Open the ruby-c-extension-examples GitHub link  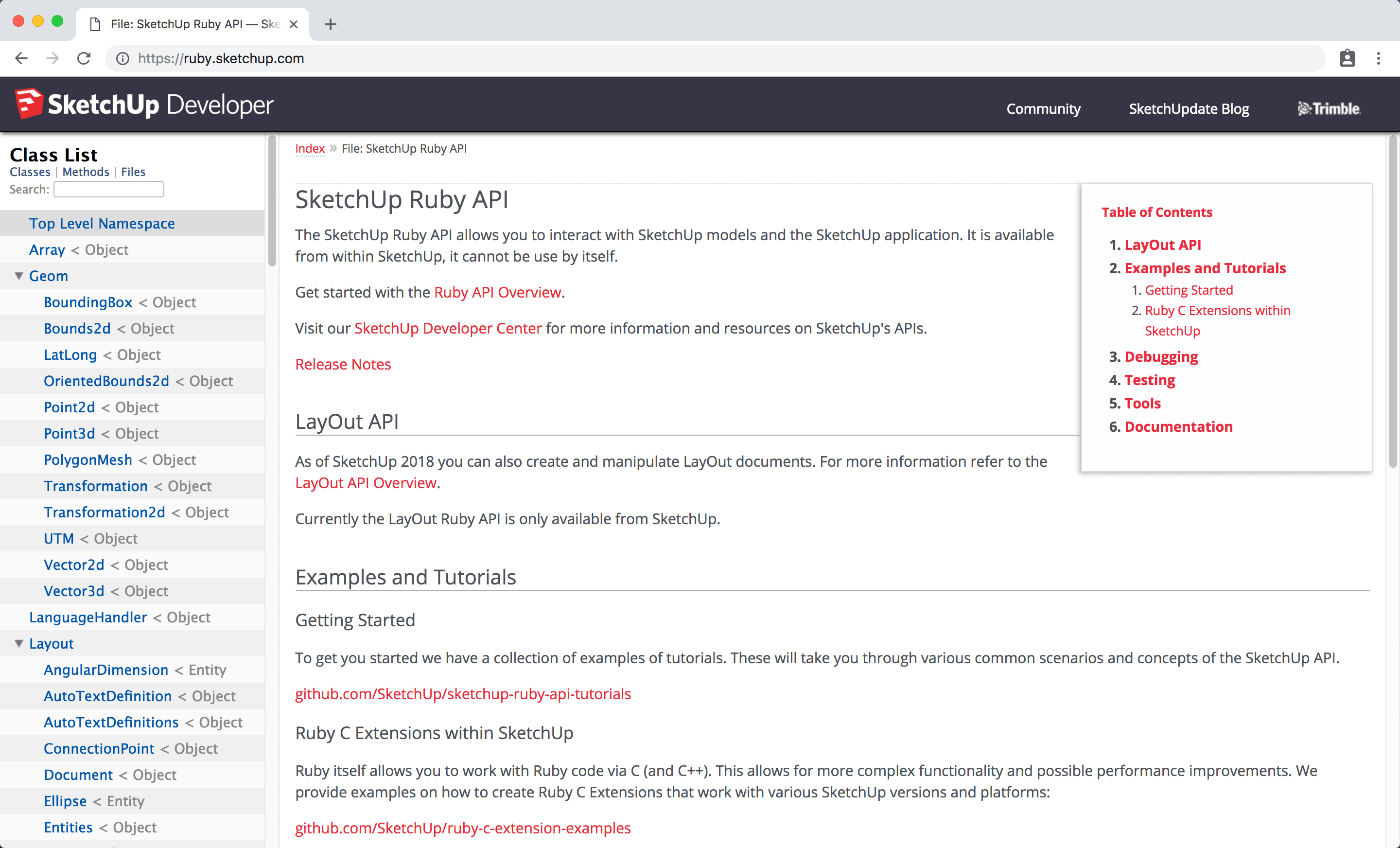(462, 828)
